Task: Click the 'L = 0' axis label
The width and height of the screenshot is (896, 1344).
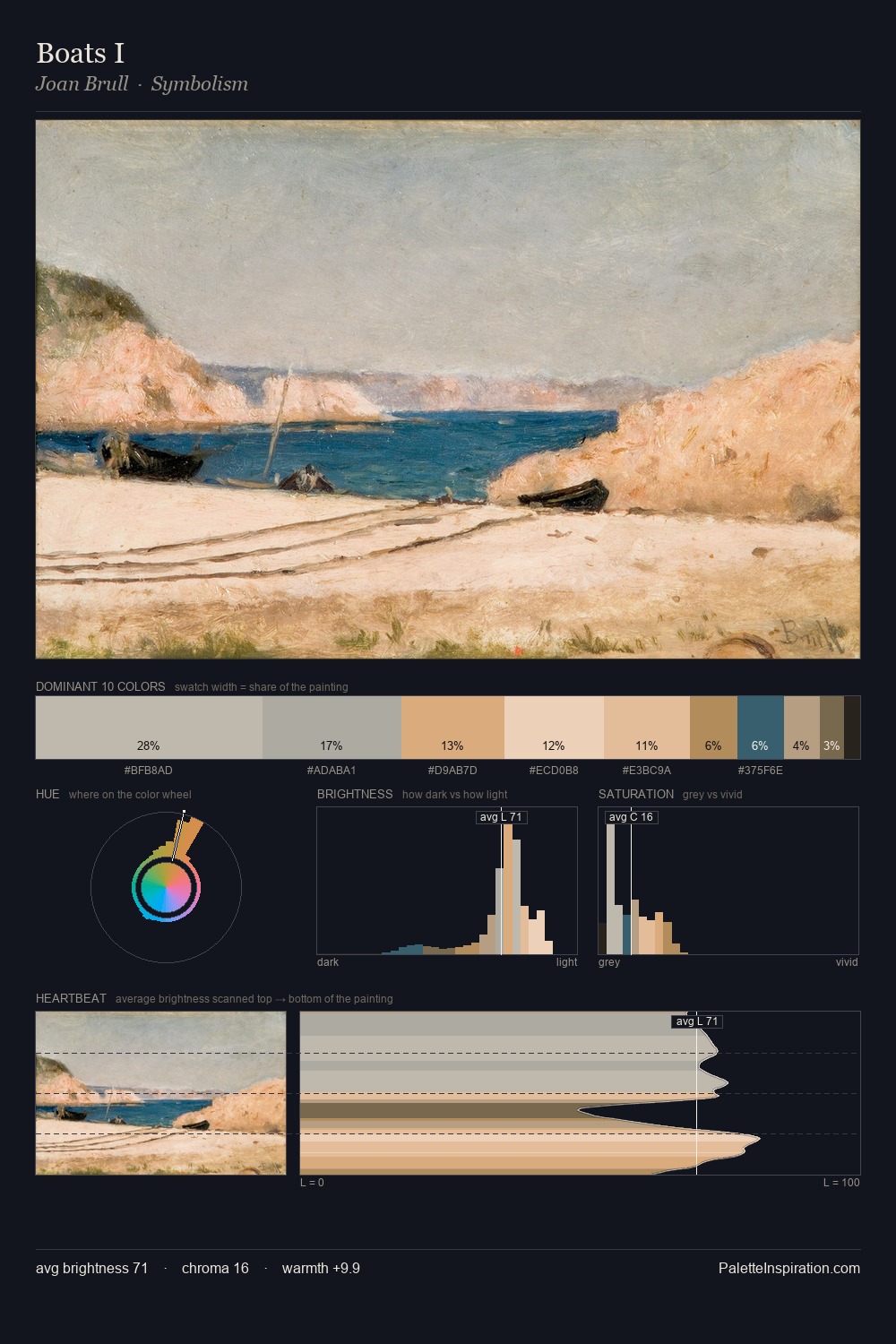Action: (312, 1183)
